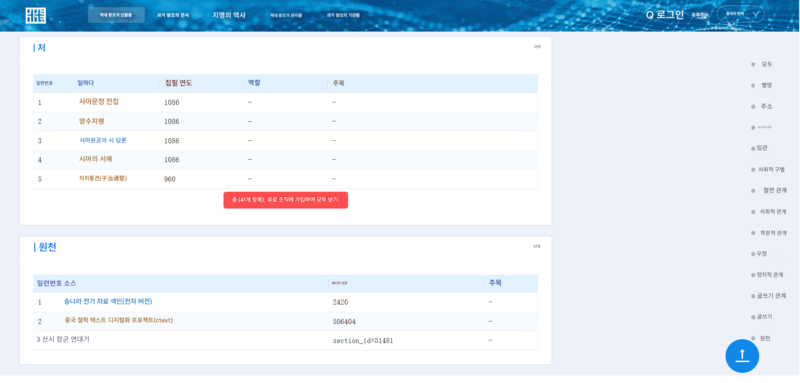Click the red button to view all 41 items

[286, 200]
